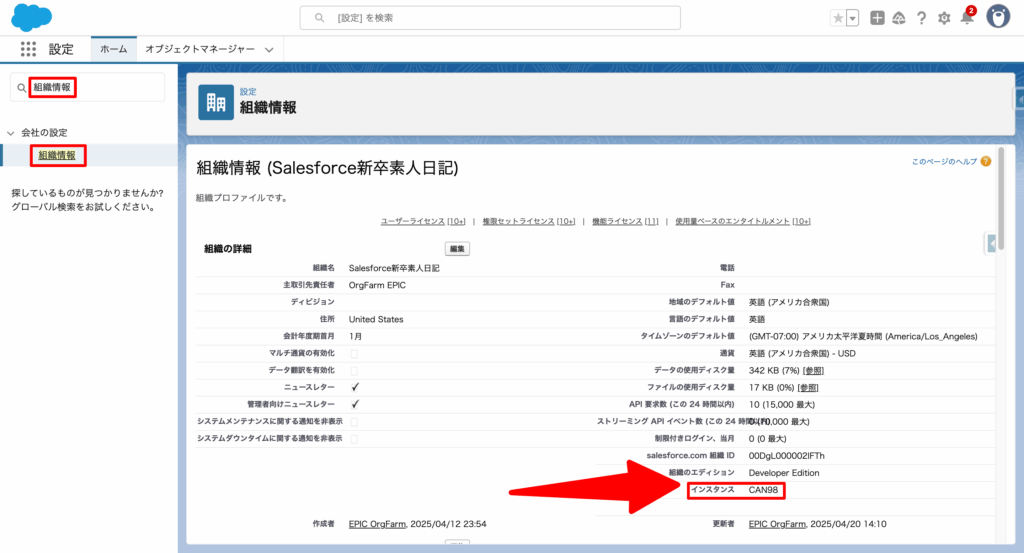Toggle the データ翻訳を有効化 checkbox

coord(354,371)
